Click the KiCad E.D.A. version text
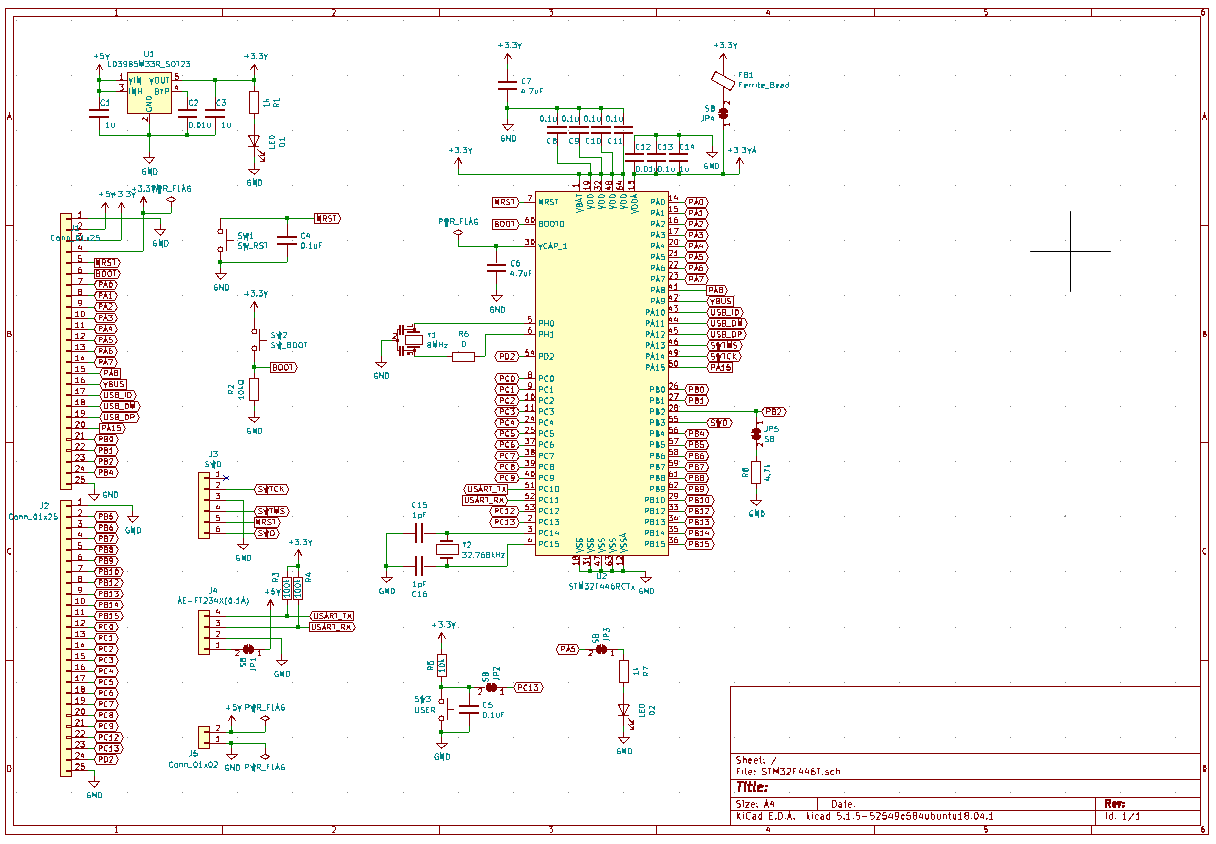Screen dimensions: 1216x844 tap(865, 817)
